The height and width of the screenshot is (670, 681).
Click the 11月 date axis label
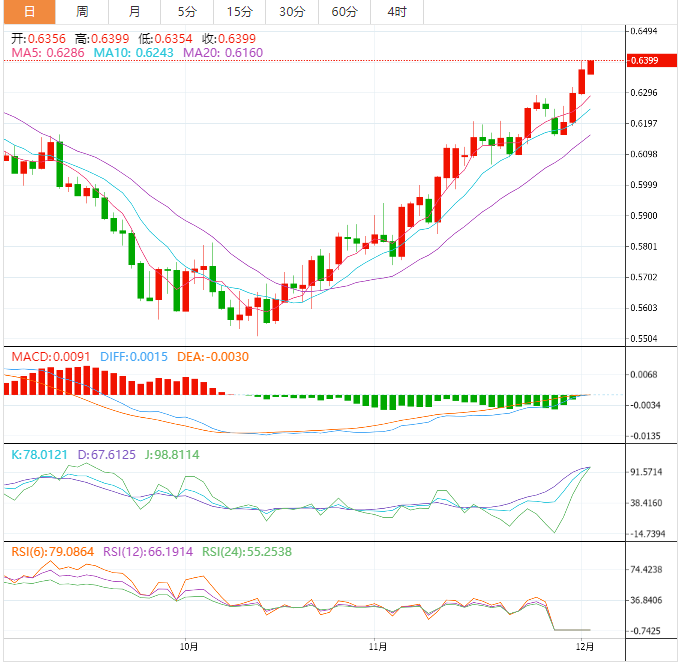click(x=378, y=647)
